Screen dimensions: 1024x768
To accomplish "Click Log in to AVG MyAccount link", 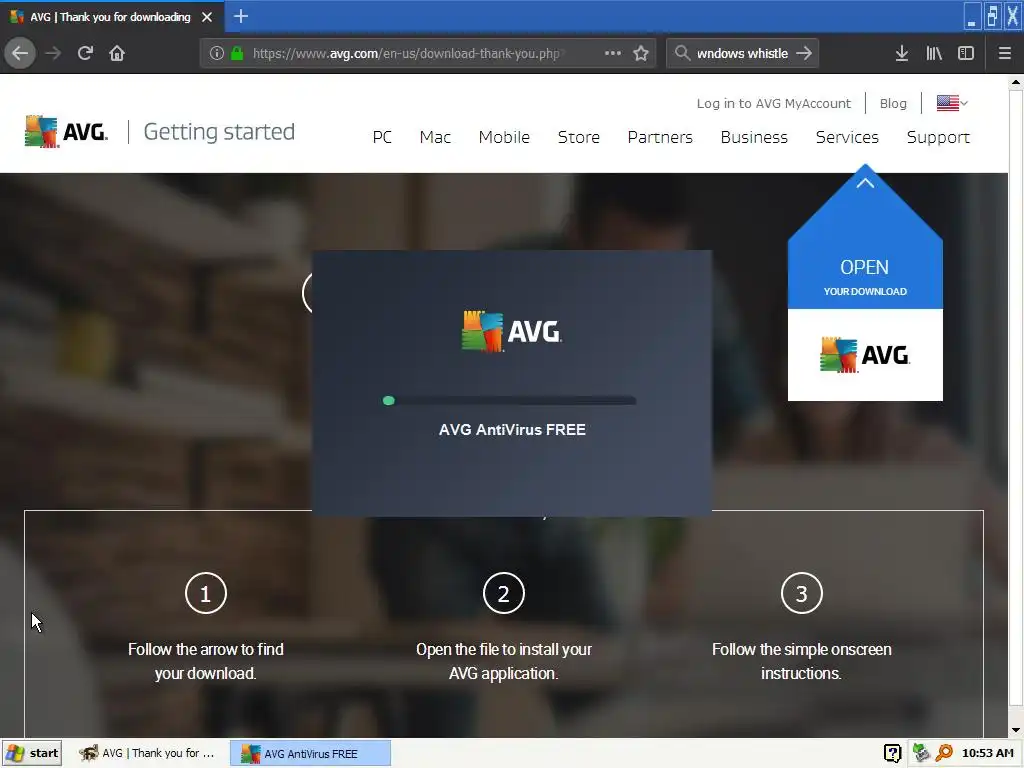I will 773,103.
